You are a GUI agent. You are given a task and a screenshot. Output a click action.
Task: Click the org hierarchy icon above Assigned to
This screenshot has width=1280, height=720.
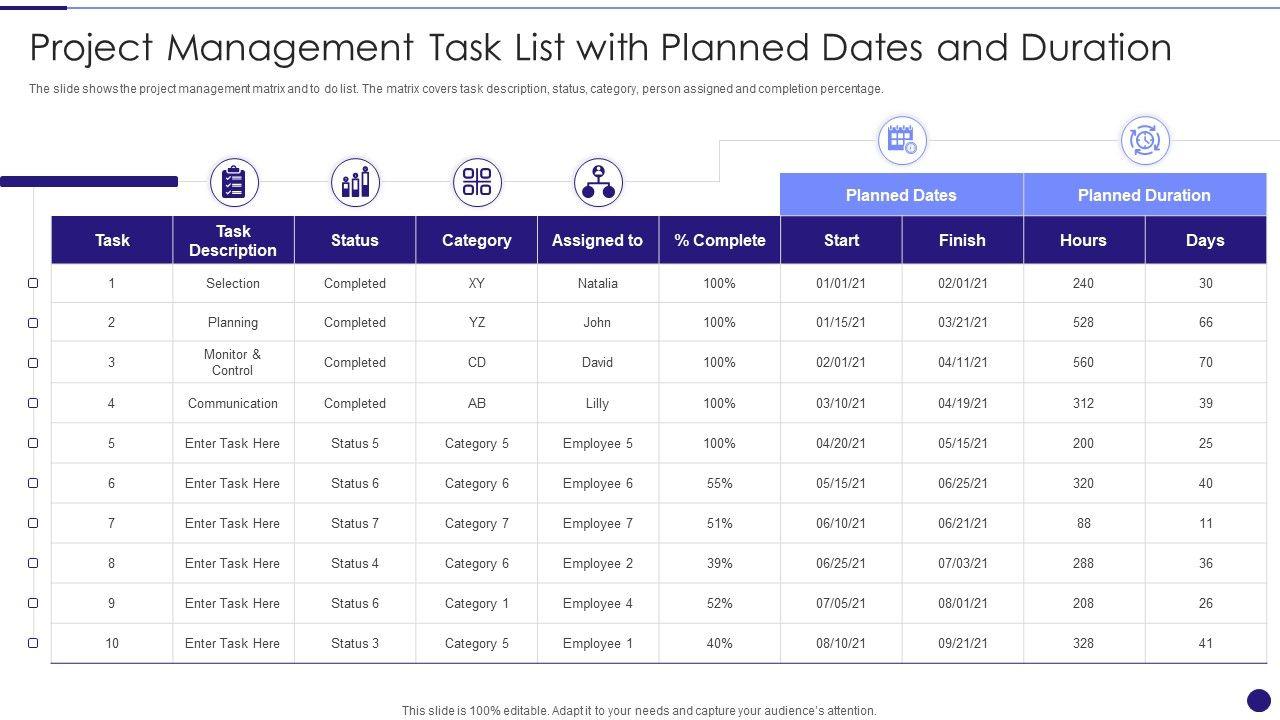coord(598,182)
